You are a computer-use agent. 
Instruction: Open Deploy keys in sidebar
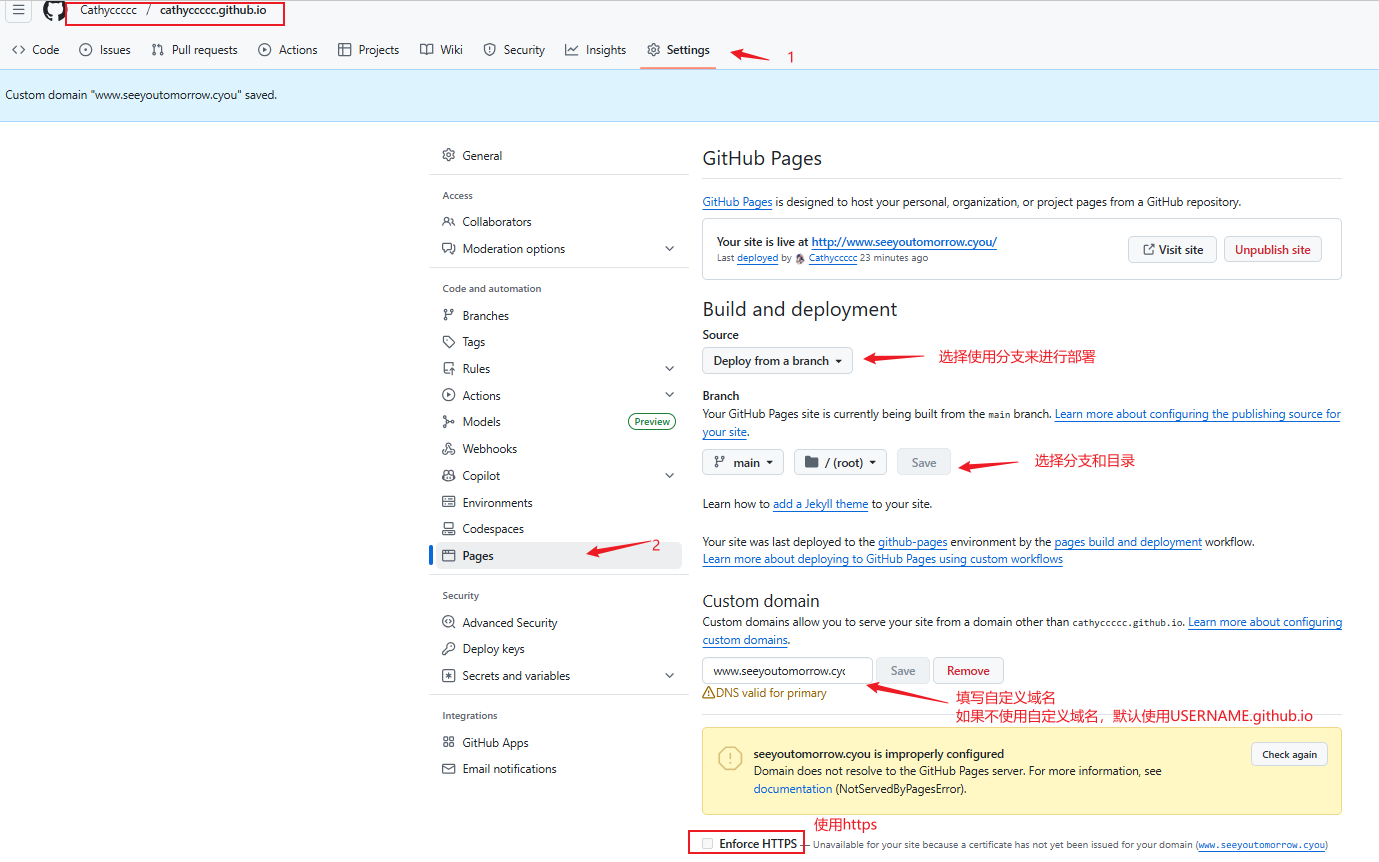point(493,649)
